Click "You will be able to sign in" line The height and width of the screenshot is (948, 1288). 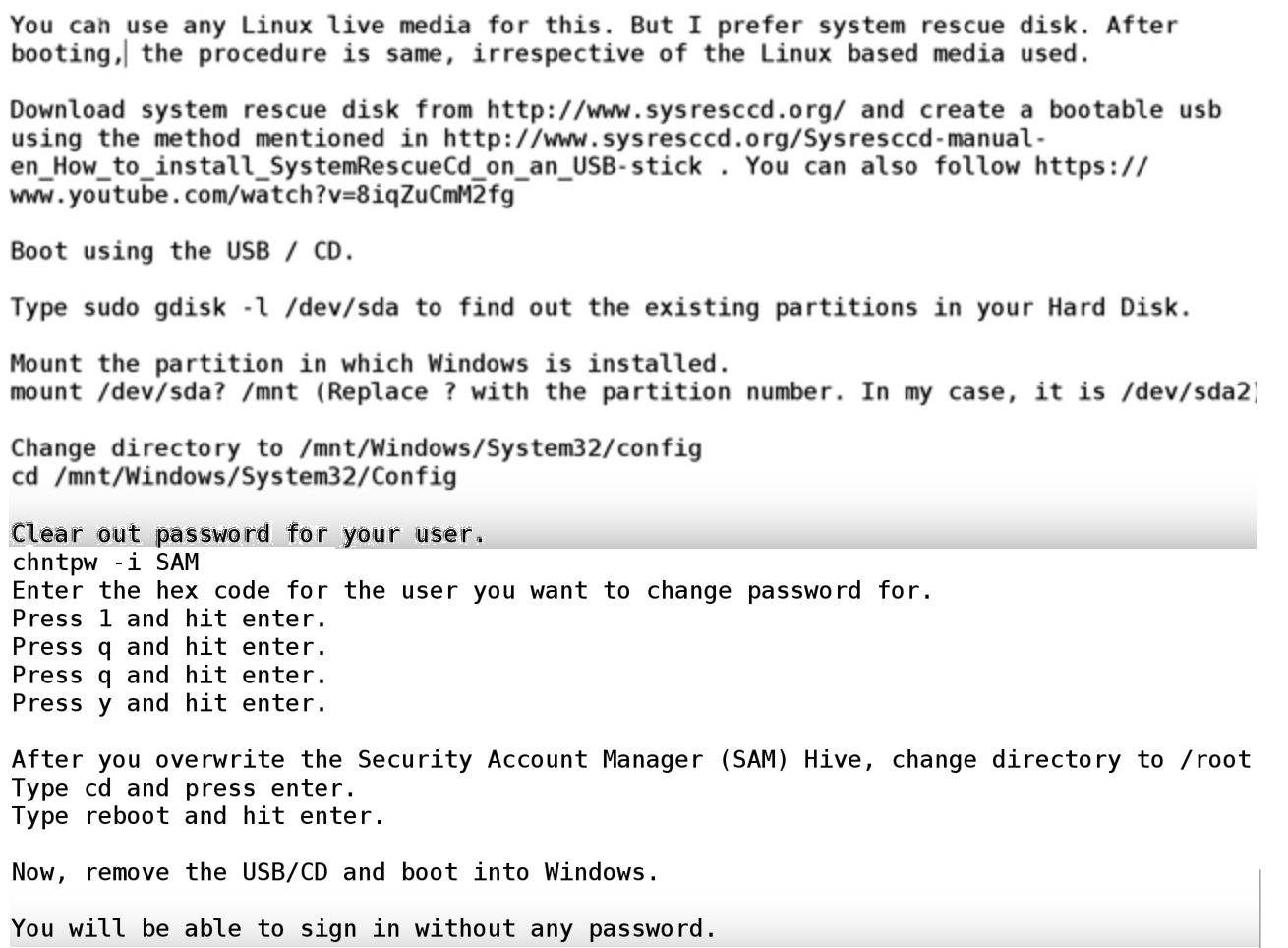pyautogui.click(x=364, y=929)
